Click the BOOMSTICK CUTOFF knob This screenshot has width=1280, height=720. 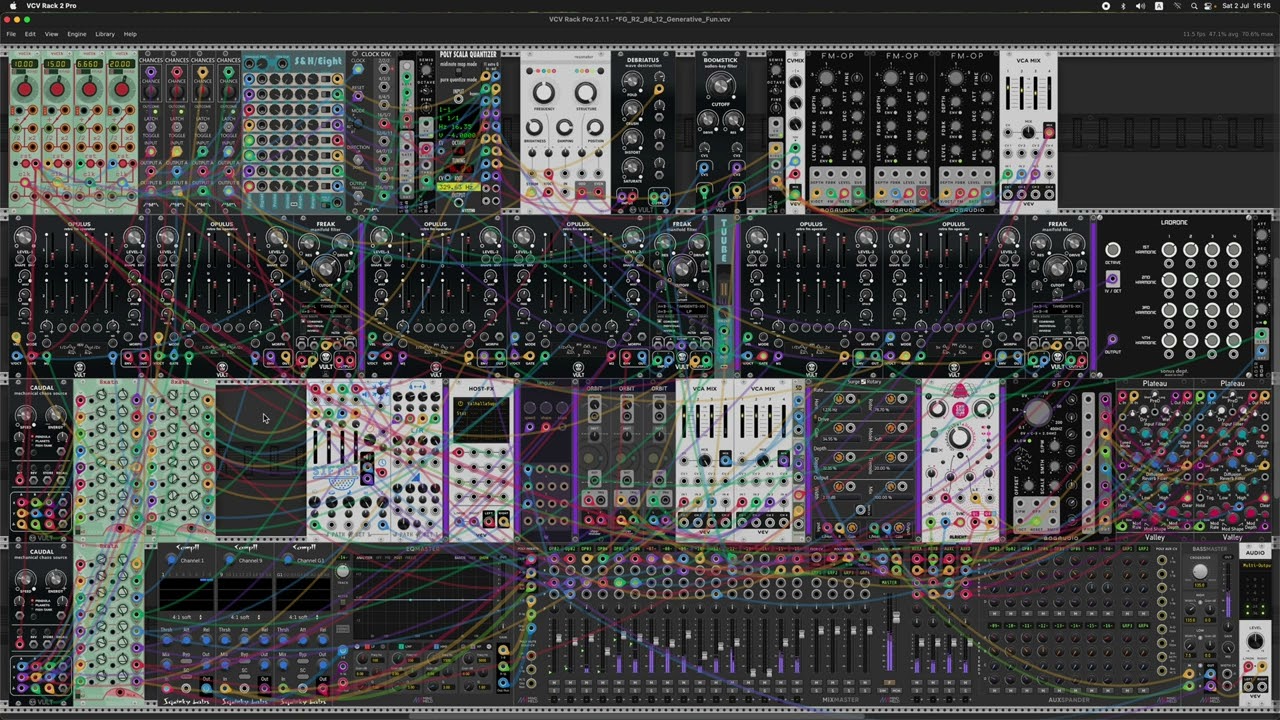click(720, 85)
